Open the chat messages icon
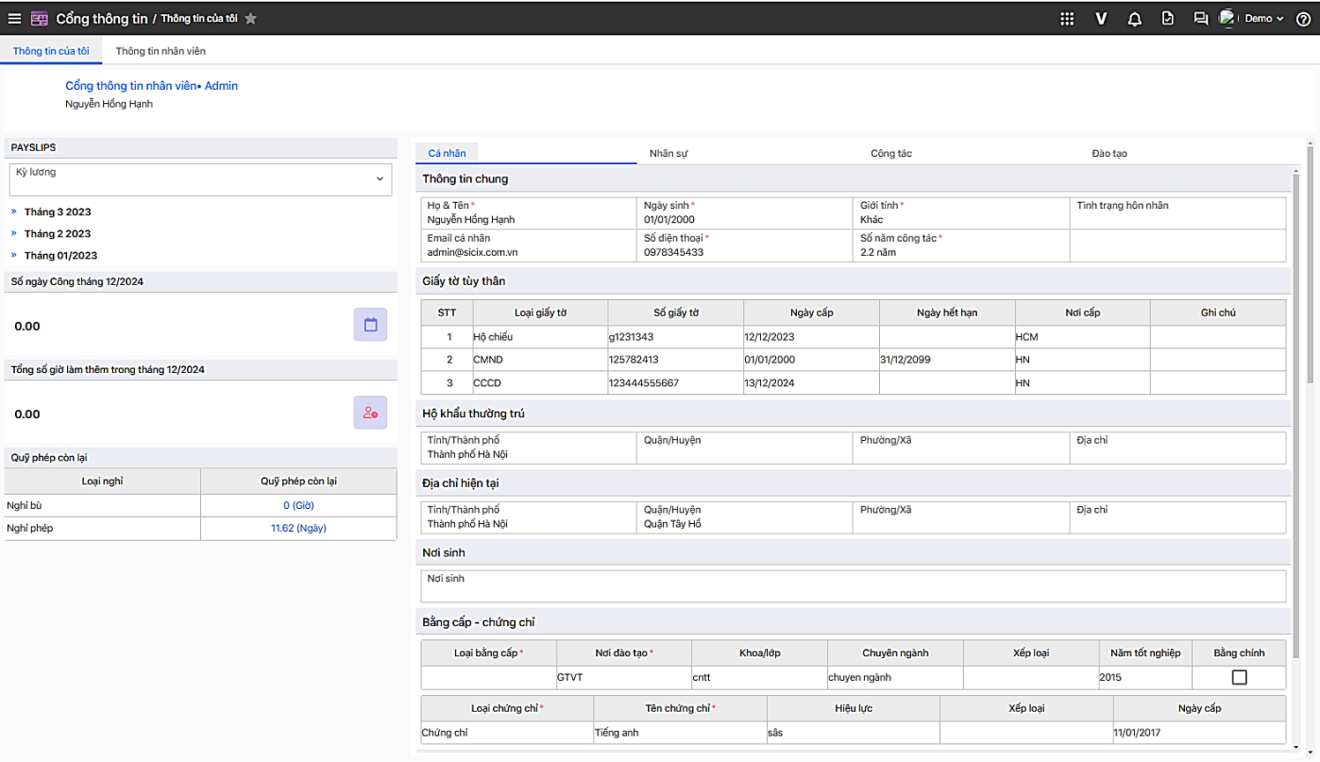Image resolution: width=1320 pixels, height=762 pixels. pos(1201,19)
